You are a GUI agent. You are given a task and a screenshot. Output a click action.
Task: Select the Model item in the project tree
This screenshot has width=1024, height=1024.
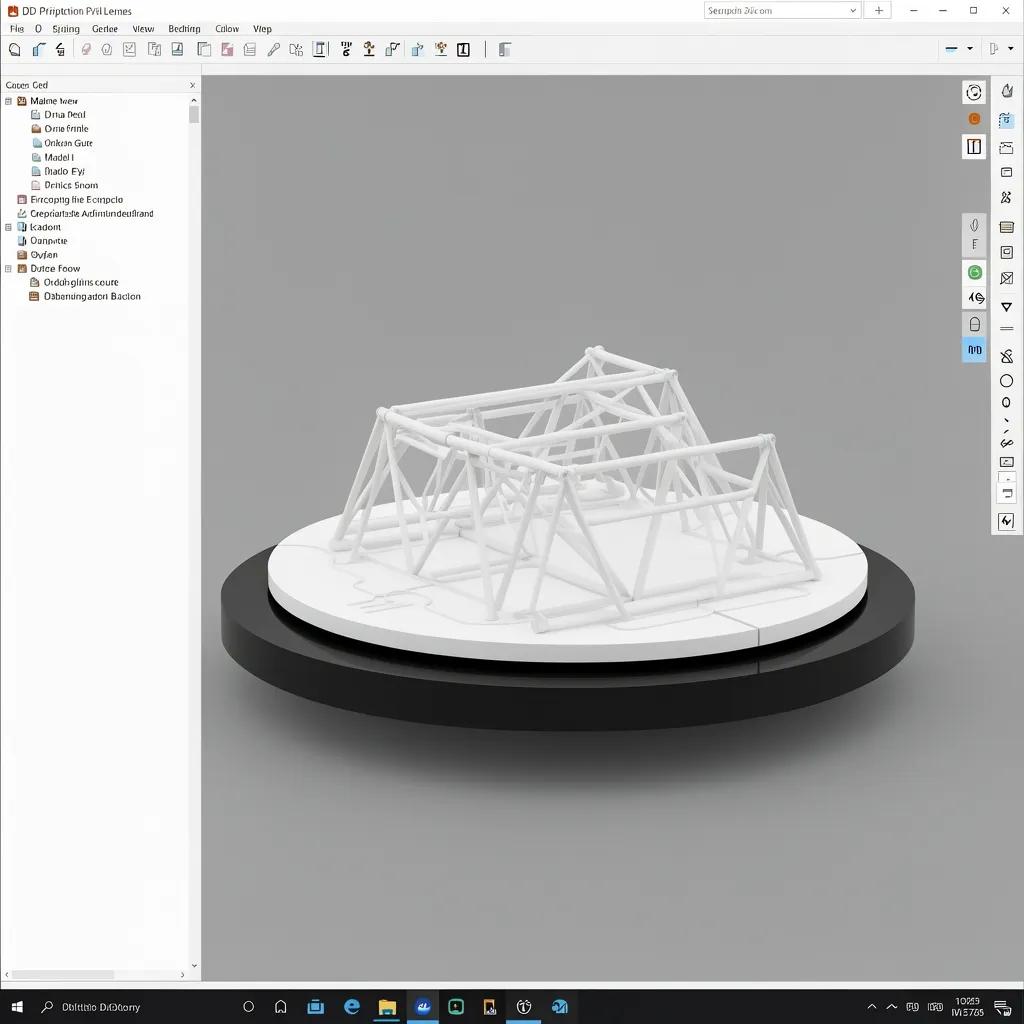point(58,157)
